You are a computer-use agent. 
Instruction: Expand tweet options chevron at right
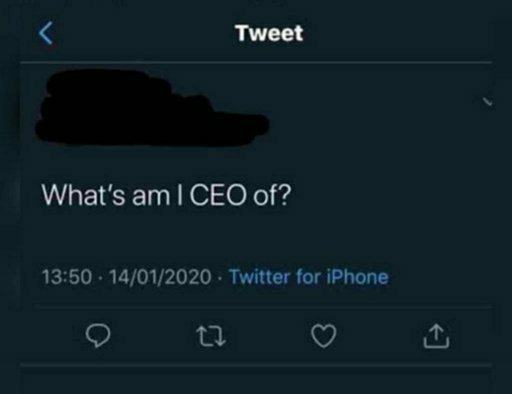point(488,102)
